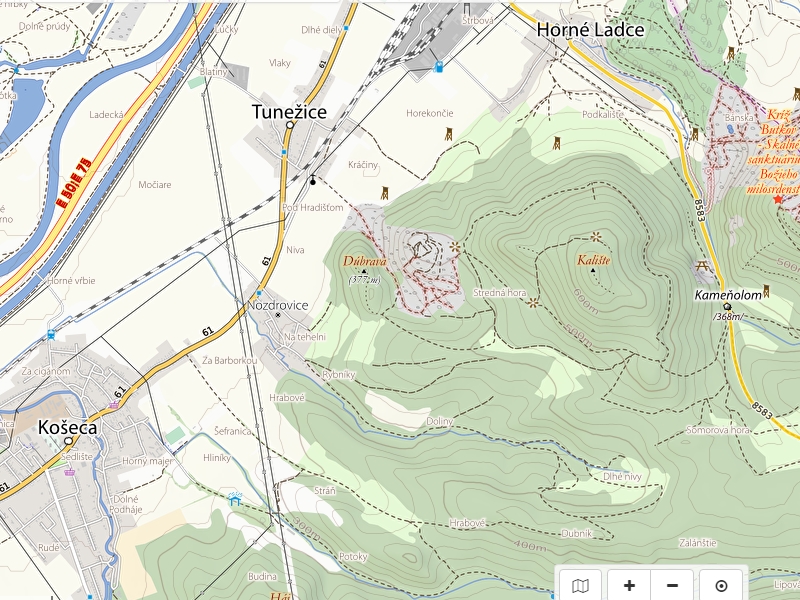800x600 pixels.
Task: Click the shelter icon near Dolné Podháje
Action: (235, 498)
